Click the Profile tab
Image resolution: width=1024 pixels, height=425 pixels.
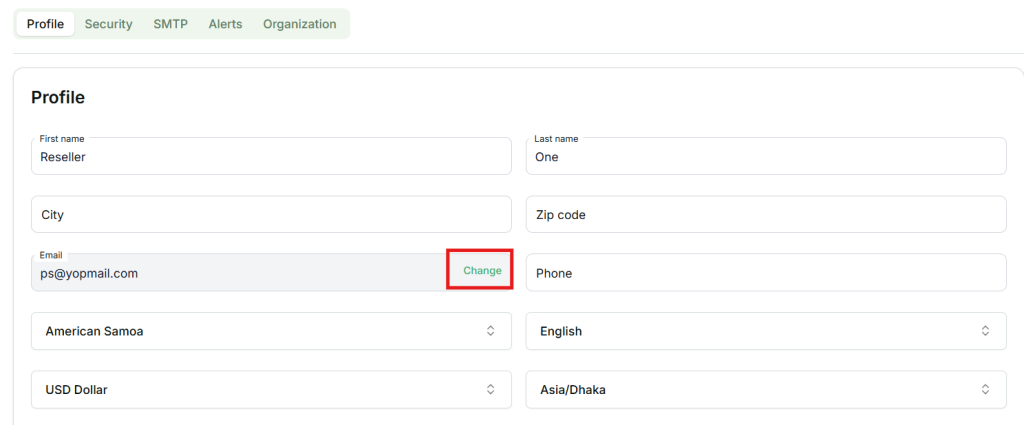[x=45, y=24]
